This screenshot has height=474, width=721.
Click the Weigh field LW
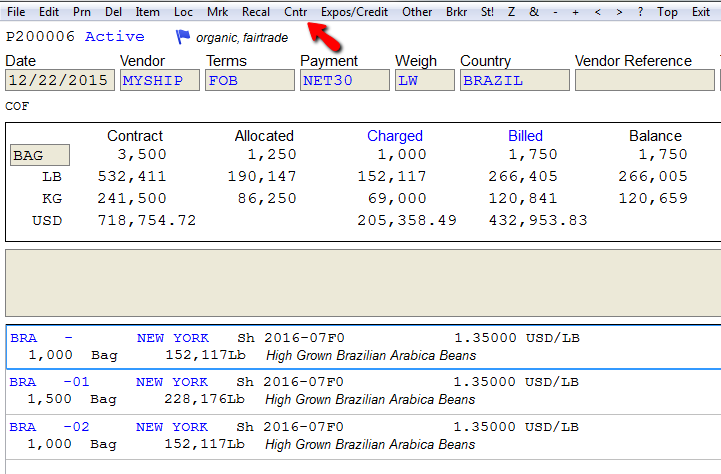(425, 80)
